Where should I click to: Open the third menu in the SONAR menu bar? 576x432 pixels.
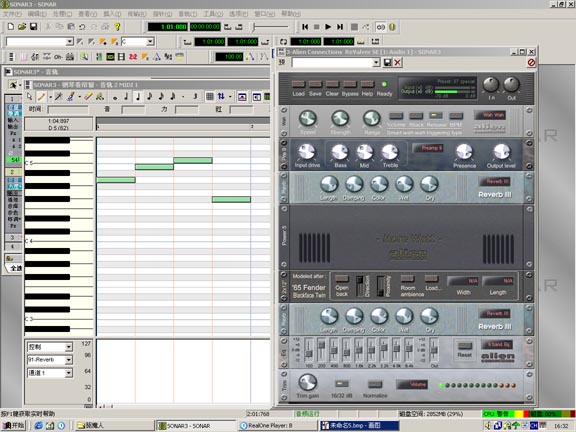[62, 14]
